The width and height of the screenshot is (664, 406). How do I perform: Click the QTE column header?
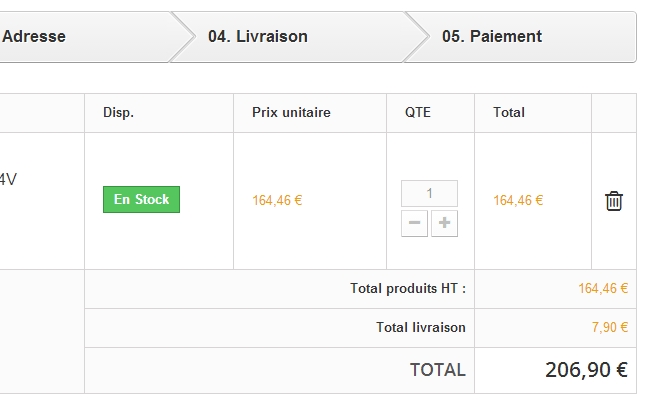click(x=418, y=113)
